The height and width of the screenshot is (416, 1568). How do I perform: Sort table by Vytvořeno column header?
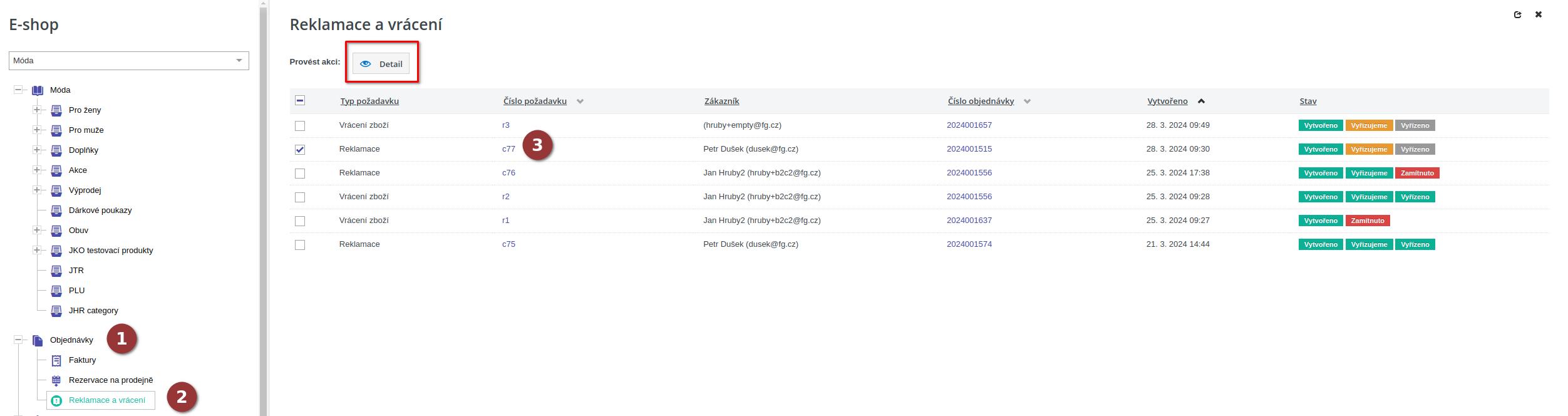pyautogui.click(x=1167, y=101)
